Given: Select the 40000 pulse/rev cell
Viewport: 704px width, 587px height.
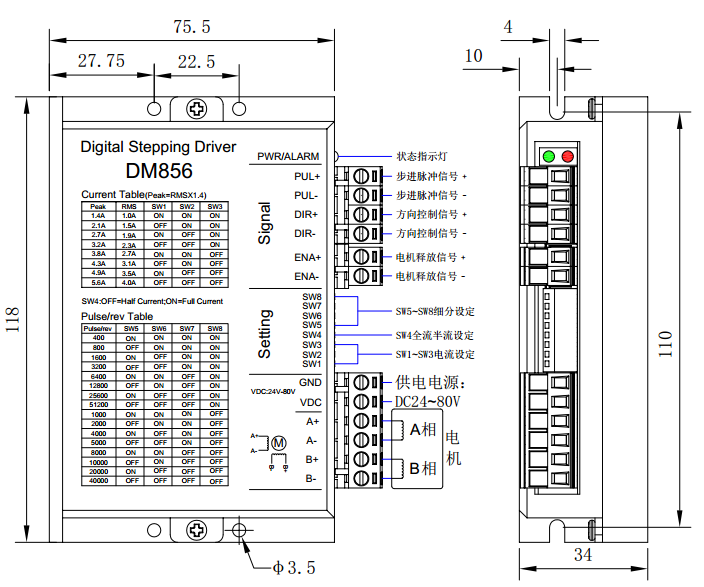Looking at the screenshot, I should tap(98, 481).
